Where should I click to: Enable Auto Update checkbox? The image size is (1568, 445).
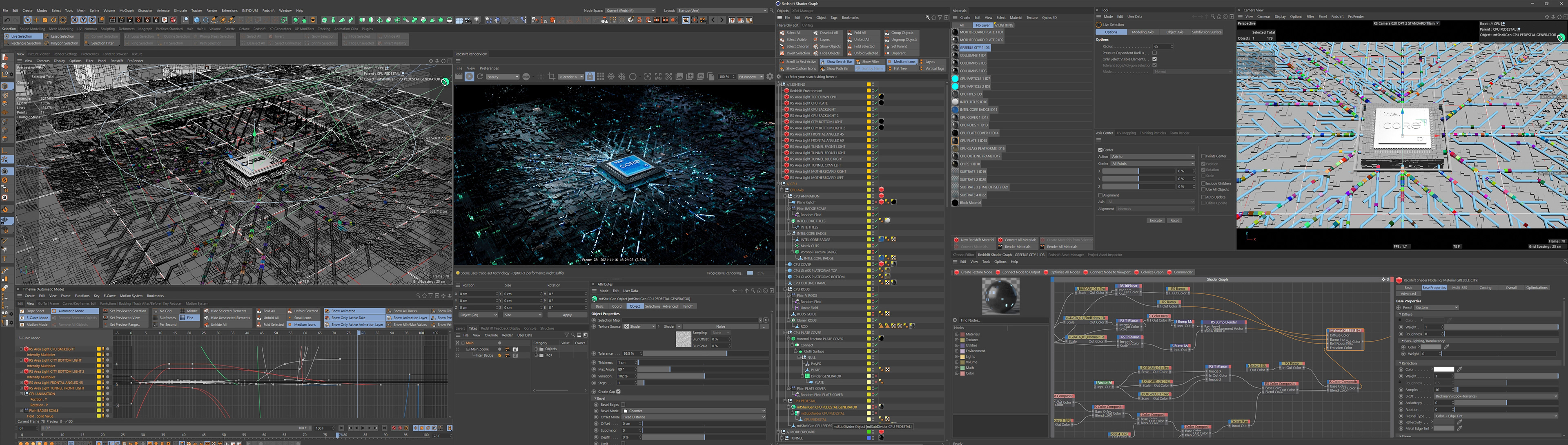tap(1203, 197)
